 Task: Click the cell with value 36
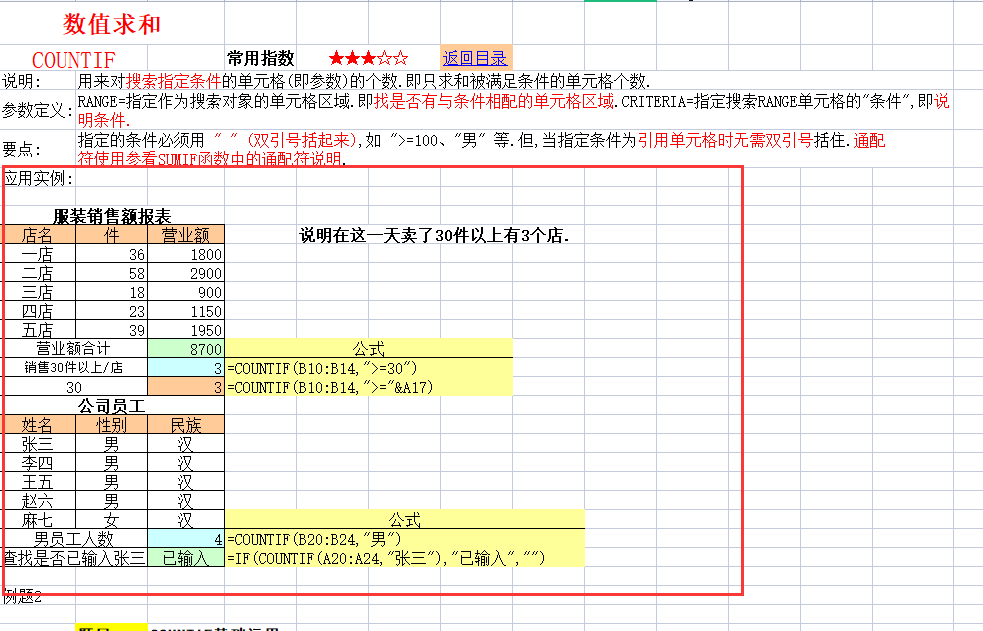pyautogui.click(x=112, y=254)
